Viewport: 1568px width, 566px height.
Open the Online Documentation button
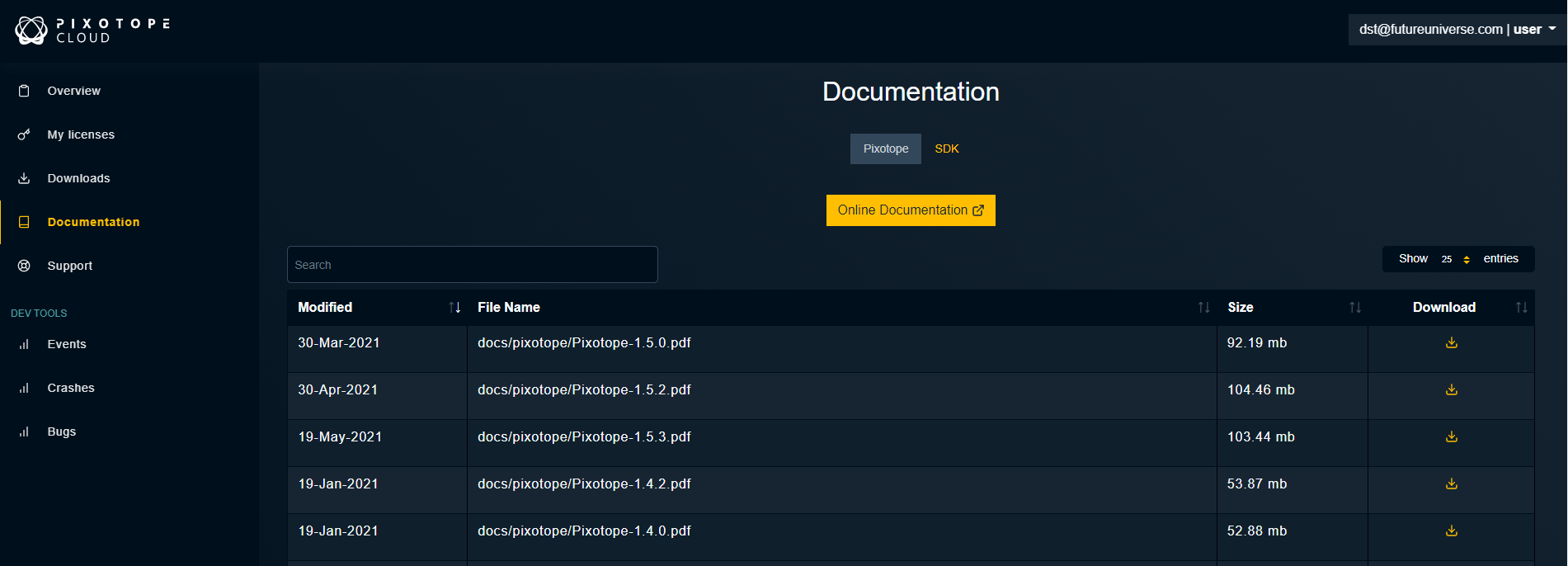(x=911, y=210)
